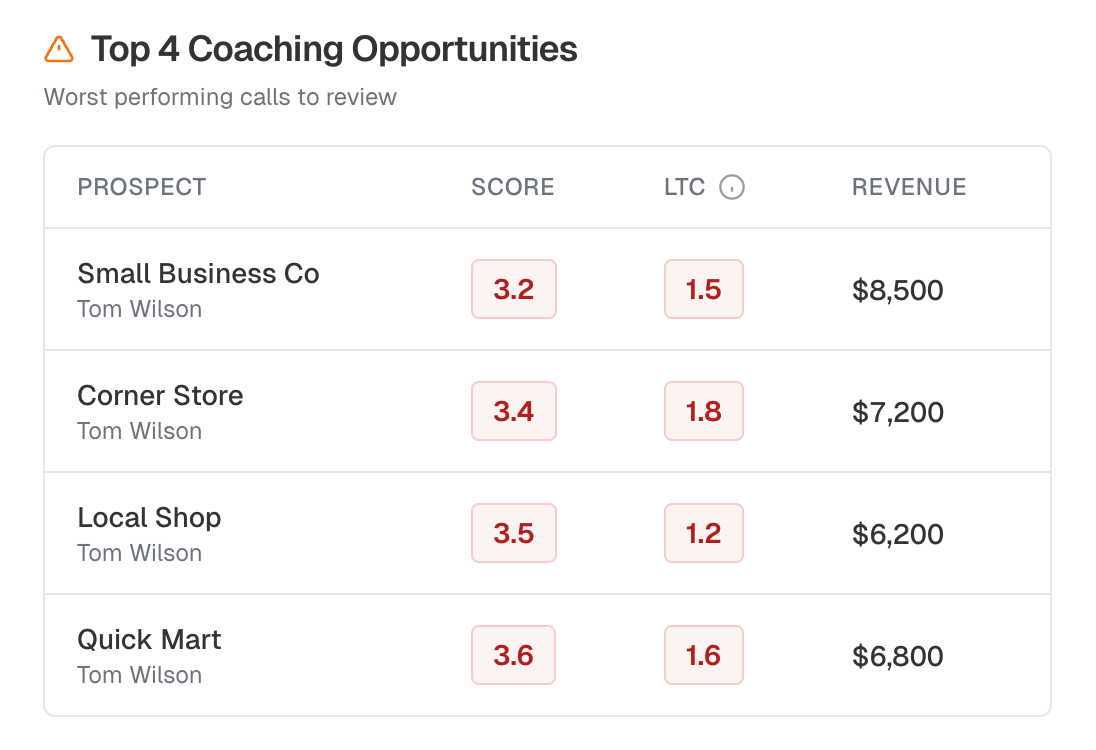Screen dimensions: 1096x750
Task: Select the 1.2 LTC badge
Action: 703,534
